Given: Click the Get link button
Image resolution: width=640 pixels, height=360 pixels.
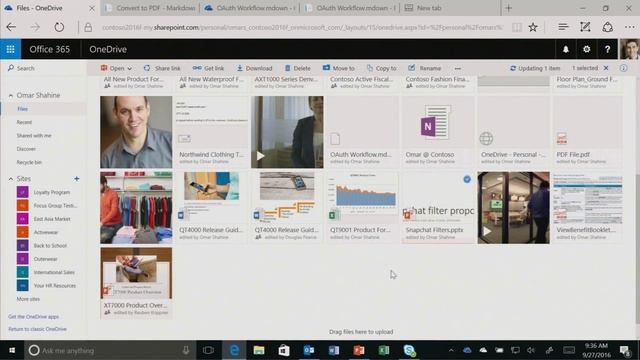Looking at the screenshot, I should pos(209,69).
